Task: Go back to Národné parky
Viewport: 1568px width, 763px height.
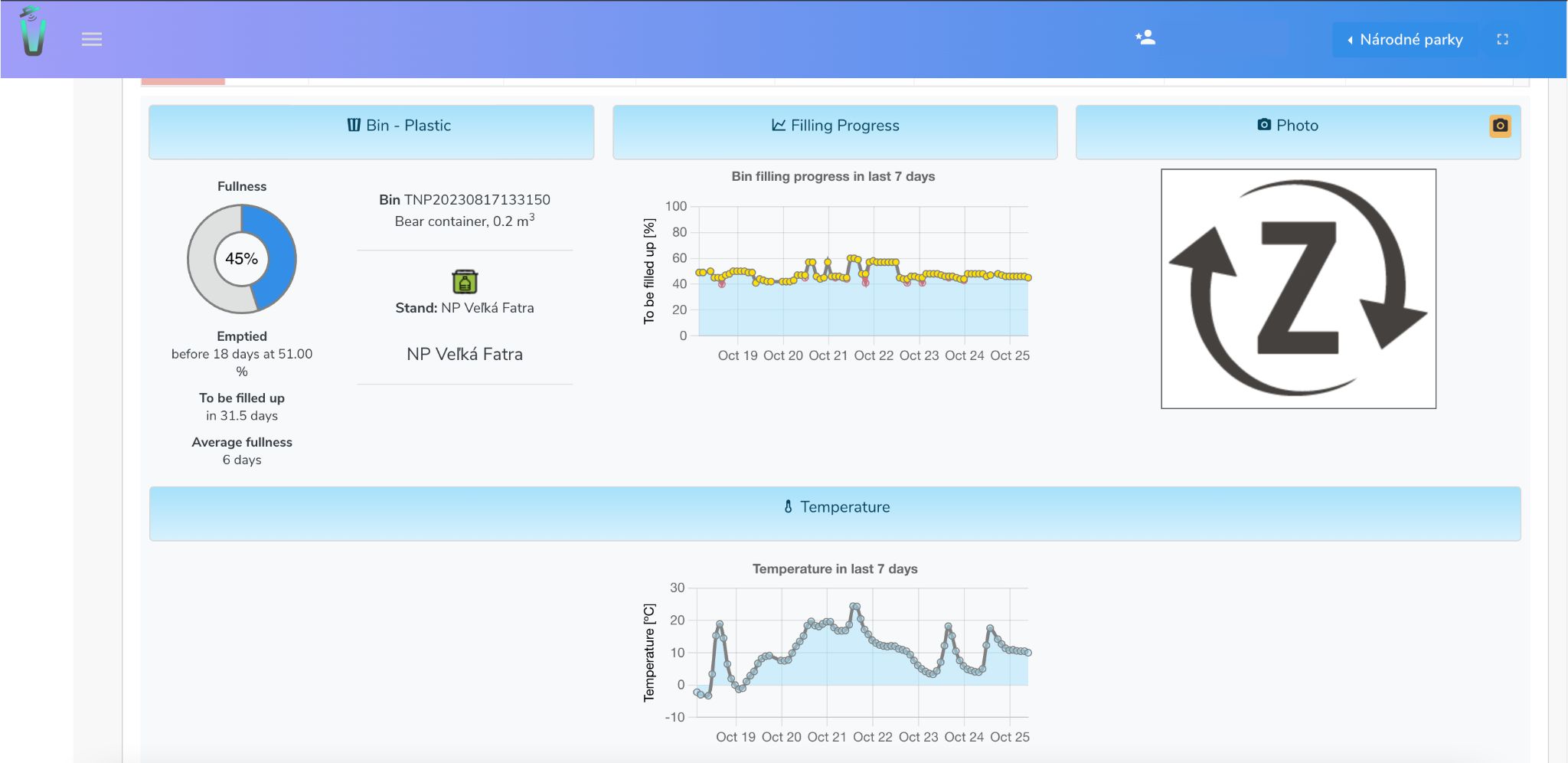Action: point(1404,39)
